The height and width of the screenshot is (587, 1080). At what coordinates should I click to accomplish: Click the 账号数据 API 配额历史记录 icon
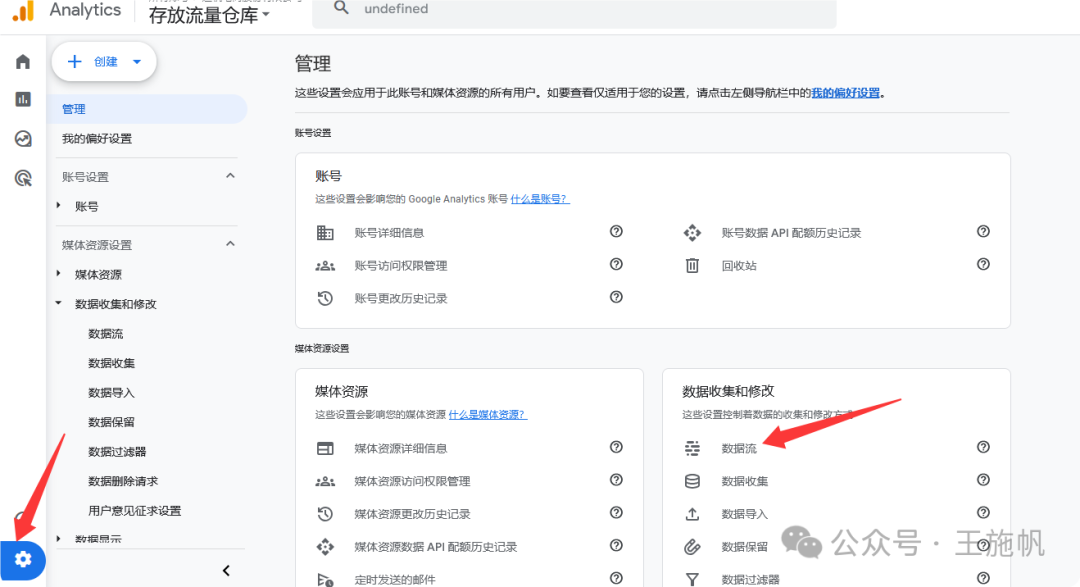[x=692, y=233]
